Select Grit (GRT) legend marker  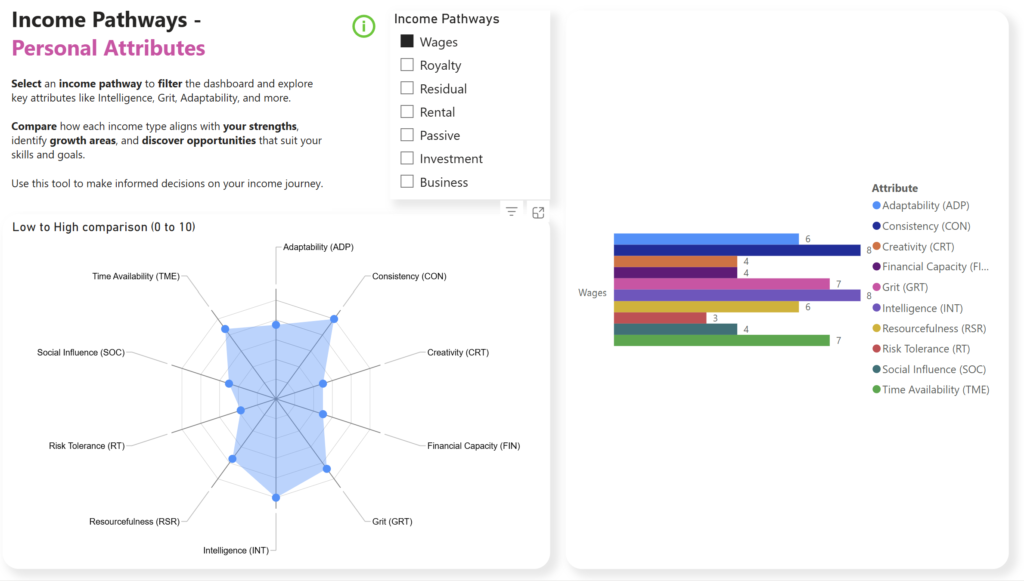876,287
